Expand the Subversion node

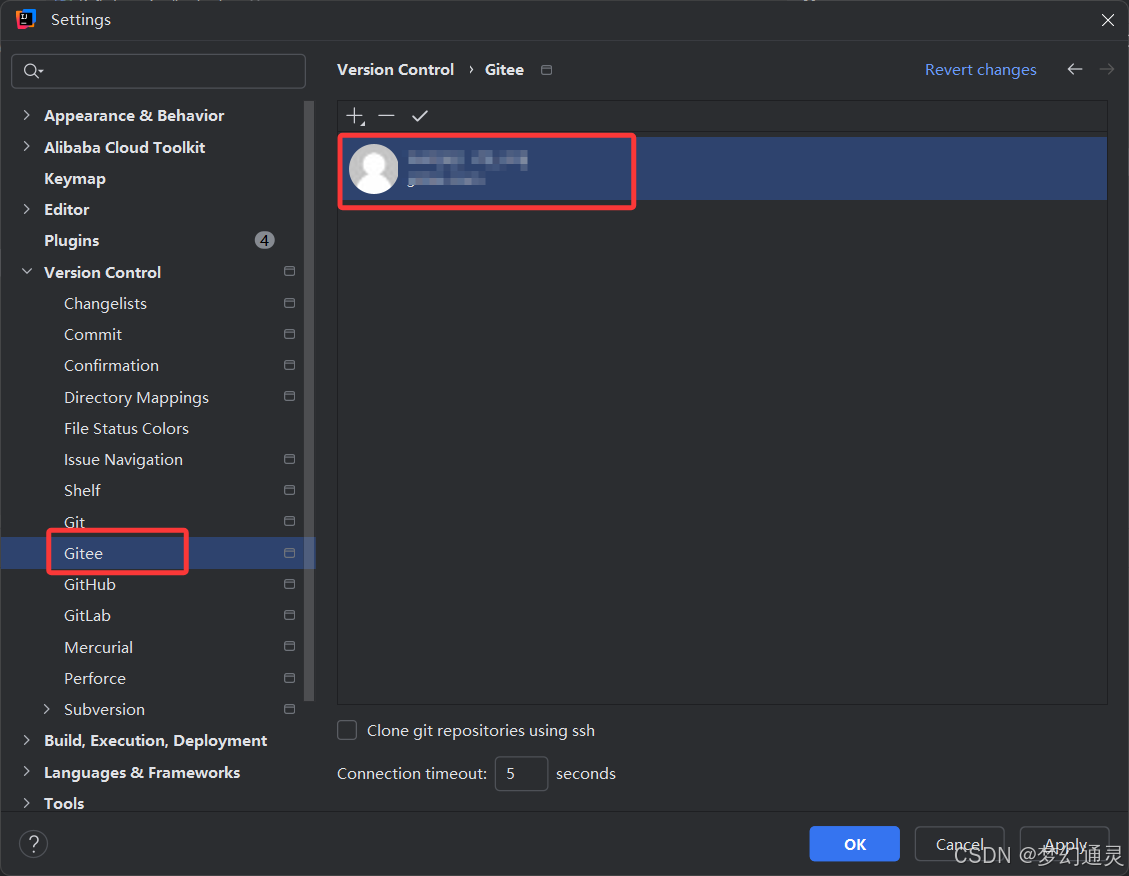pos(47,709)
